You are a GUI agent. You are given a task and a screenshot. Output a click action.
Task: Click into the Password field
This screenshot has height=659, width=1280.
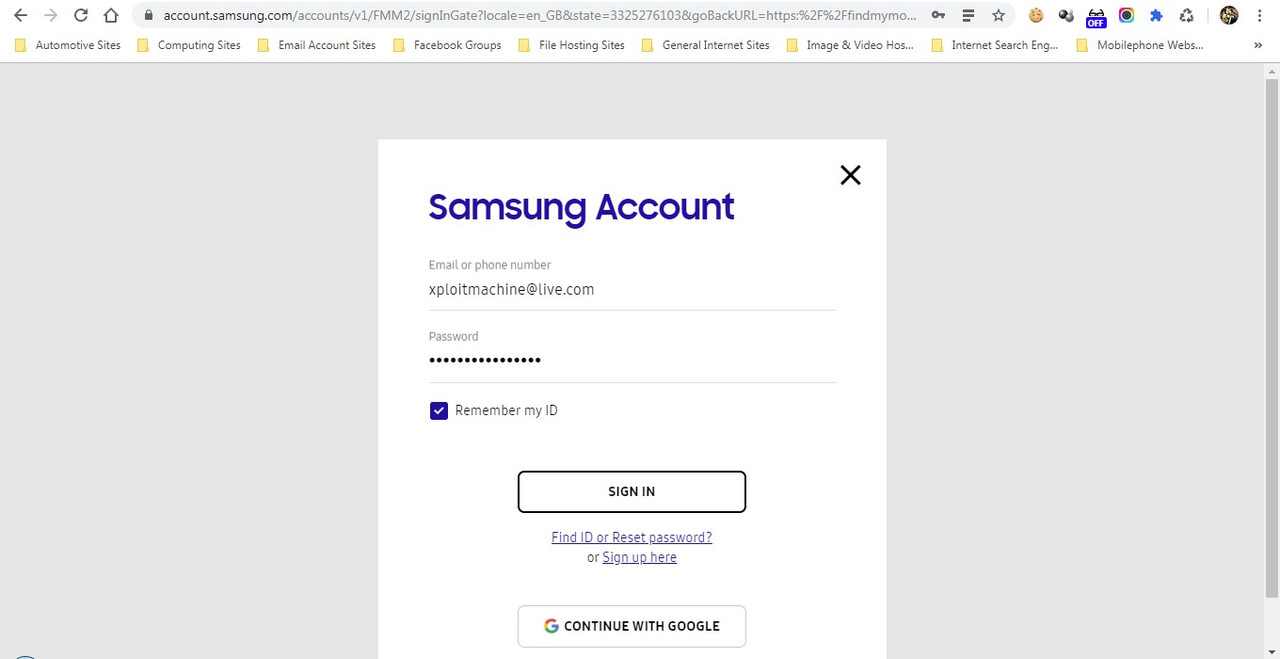(632, 360)
